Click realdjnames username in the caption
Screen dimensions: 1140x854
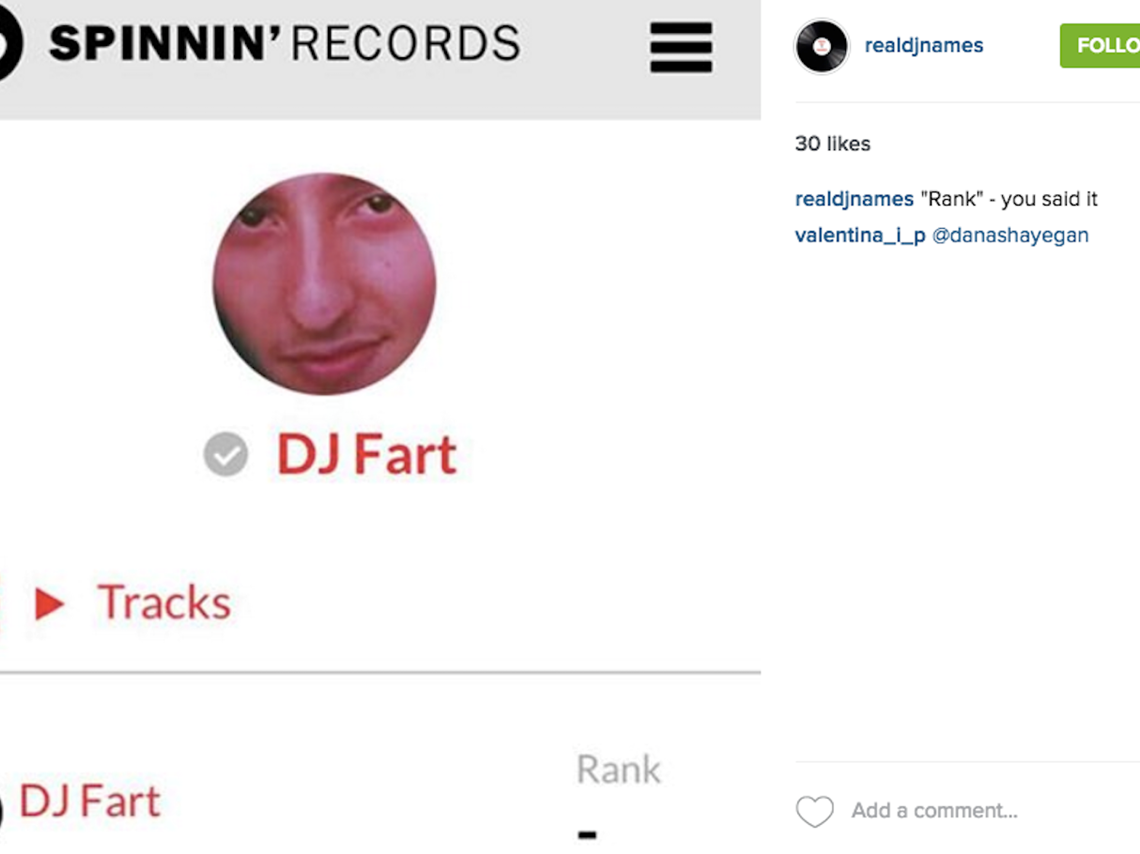(x=854, y=198)
